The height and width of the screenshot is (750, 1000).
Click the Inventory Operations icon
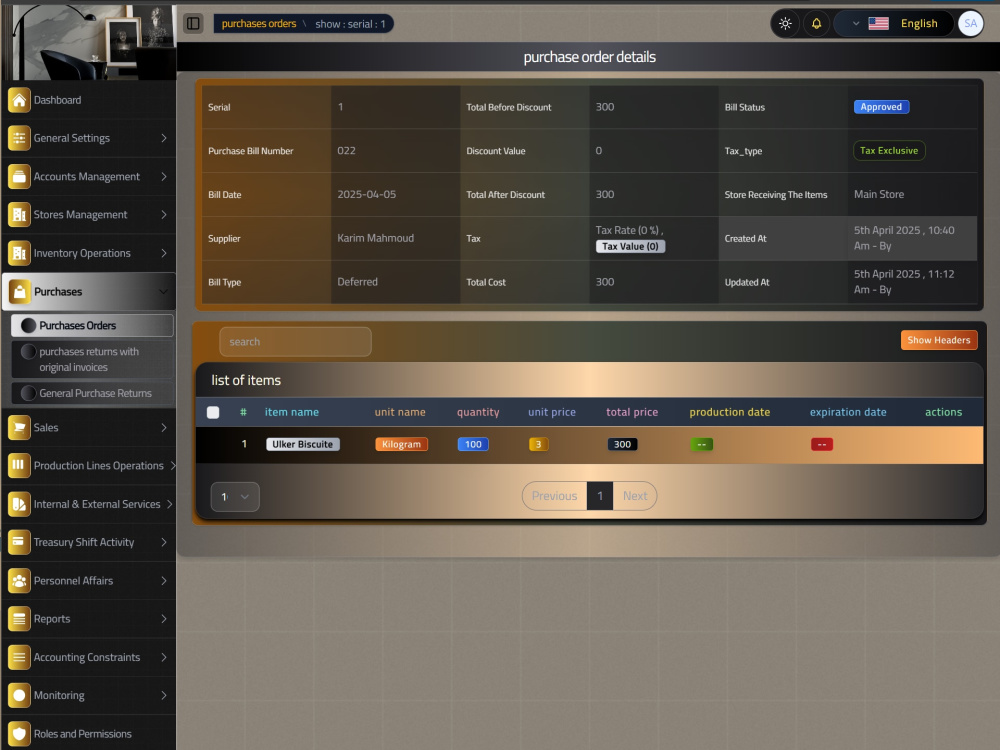pyautogui.click(x=19, y=253)
